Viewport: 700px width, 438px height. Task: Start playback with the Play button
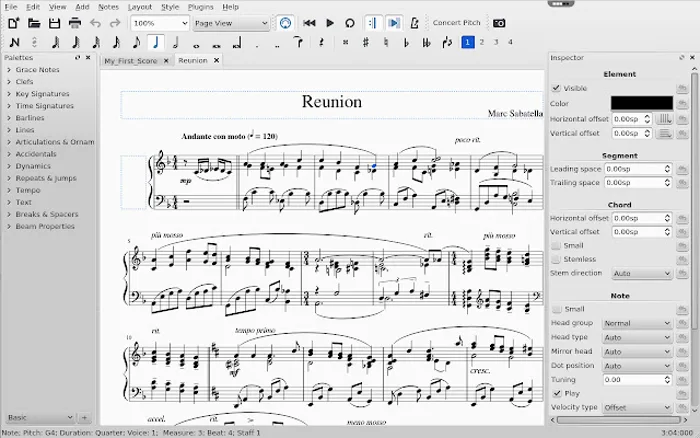click(330, 23)
